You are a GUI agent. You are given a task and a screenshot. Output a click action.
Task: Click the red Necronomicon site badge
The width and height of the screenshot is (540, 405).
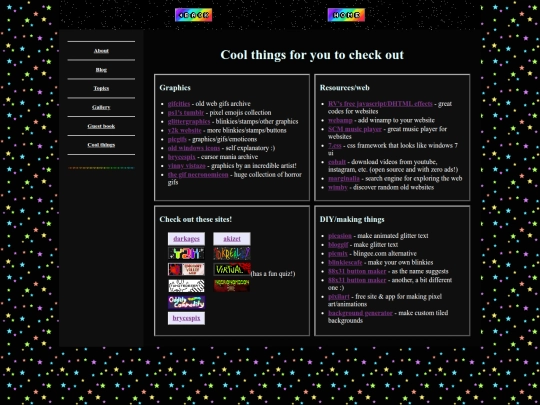pos(232,286)
